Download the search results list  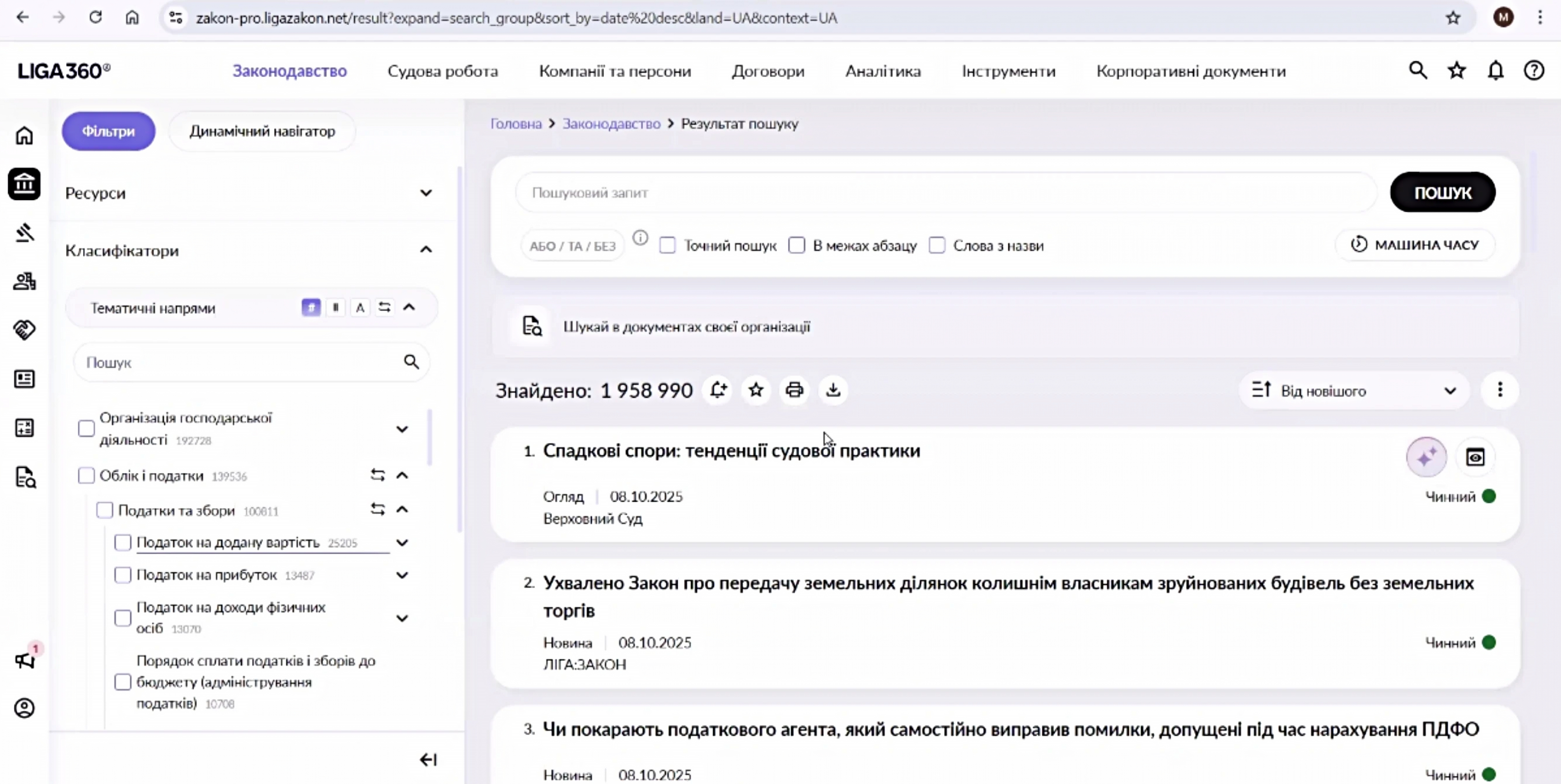point(833,390)
